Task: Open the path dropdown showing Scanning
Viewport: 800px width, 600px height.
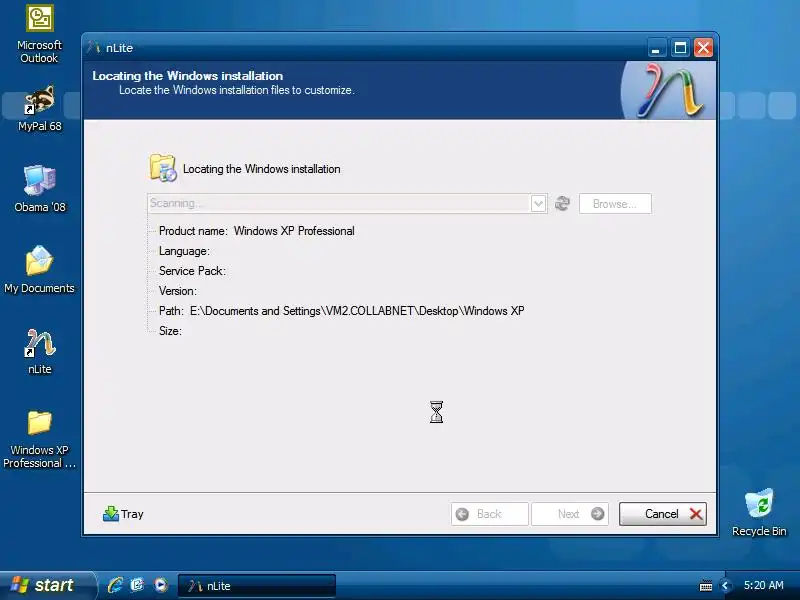Action: pyautogui.click(x=538, y=204)
